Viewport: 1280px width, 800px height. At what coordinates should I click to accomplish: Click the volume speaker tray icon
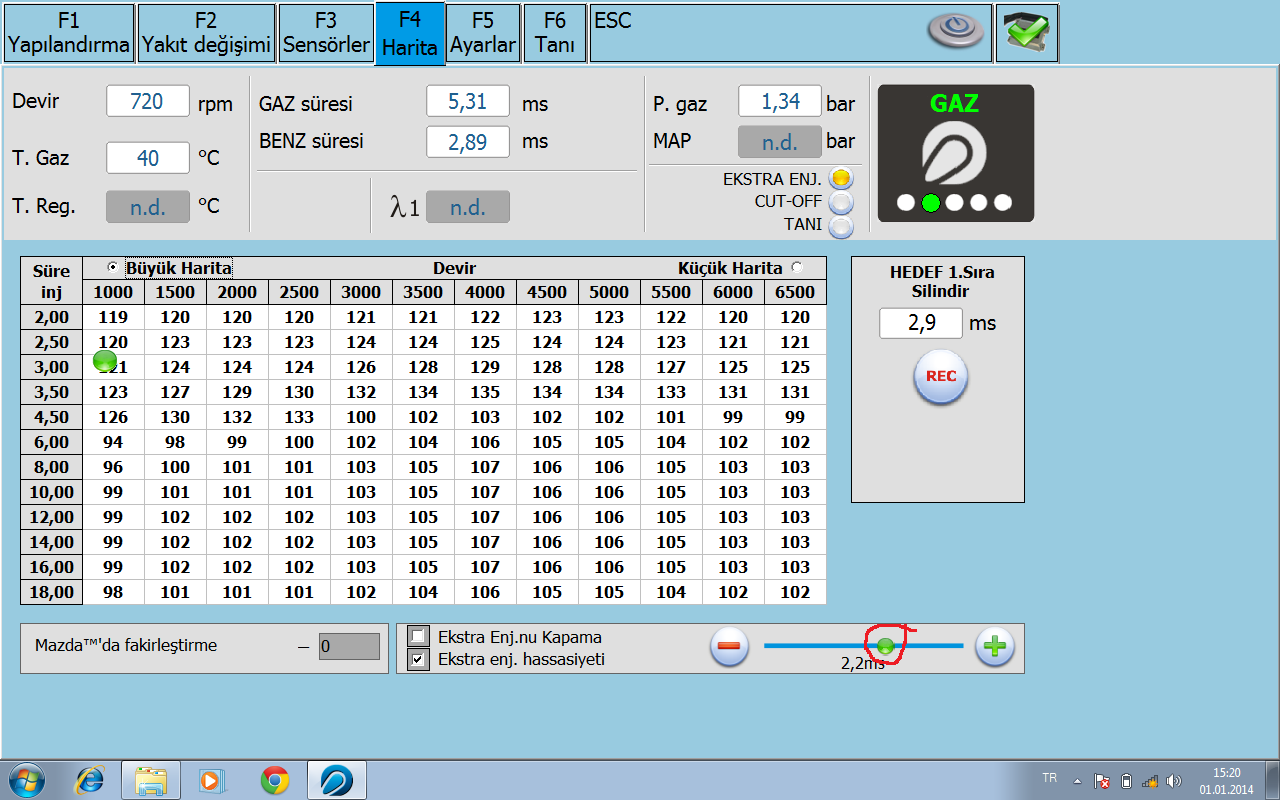click(1174, 781)
